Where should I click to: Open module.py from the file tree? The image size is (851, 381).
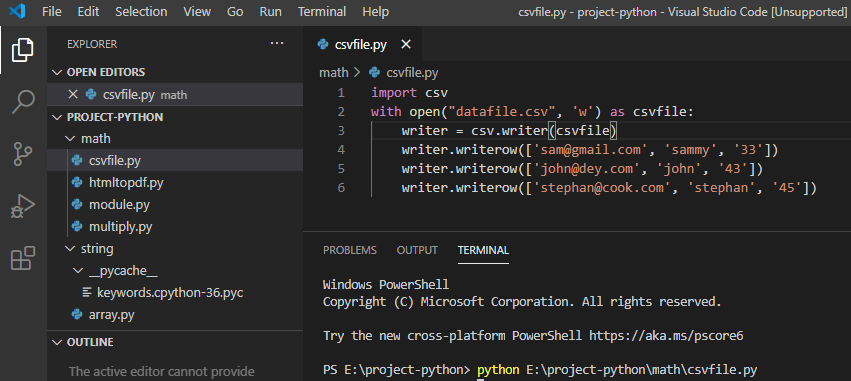pyautogui.click(x=175, y=205)
